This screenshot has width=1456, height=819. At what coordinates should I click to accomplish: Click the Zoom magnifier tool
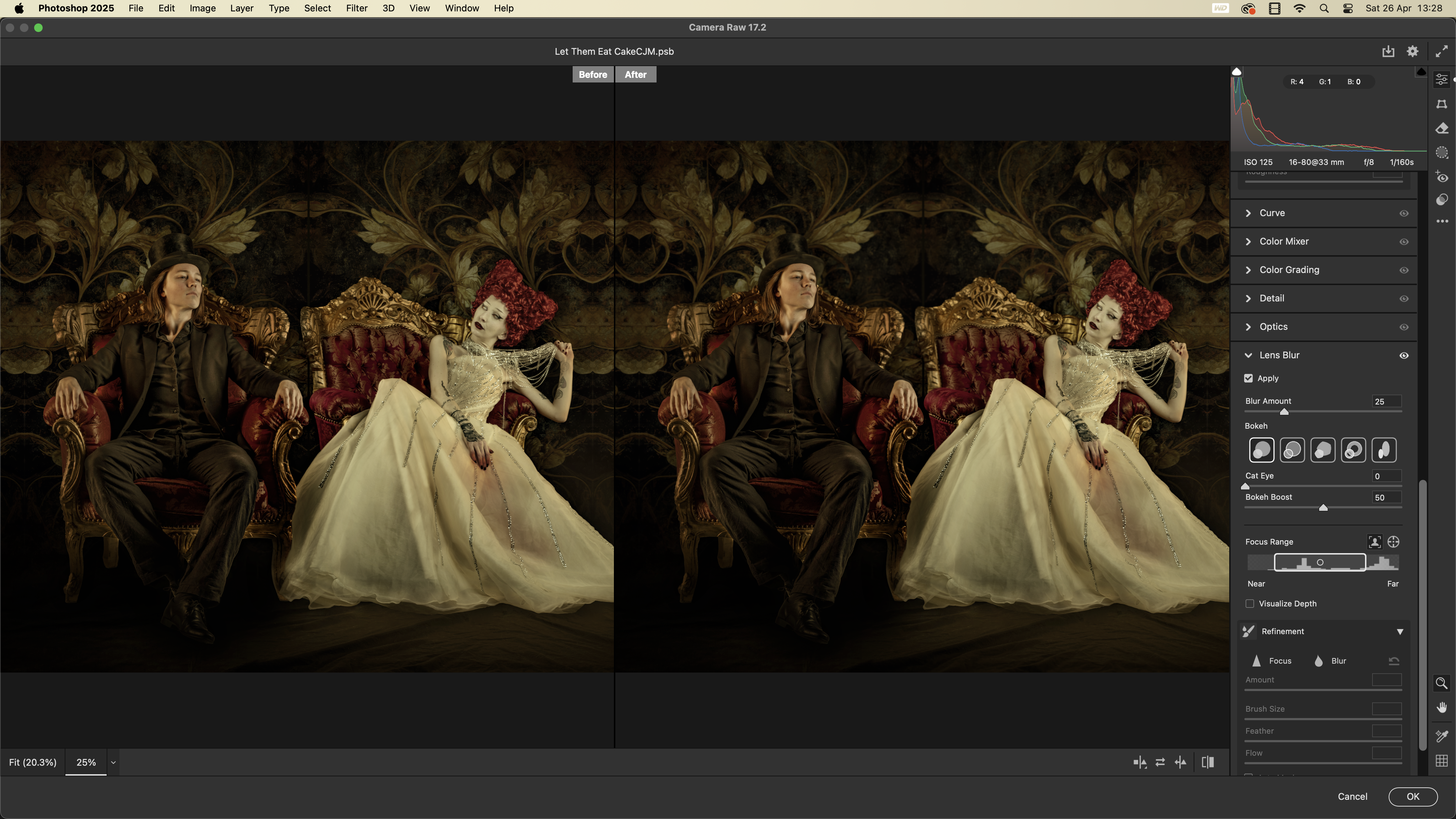pyautogui.click(x=1442, y=683)
